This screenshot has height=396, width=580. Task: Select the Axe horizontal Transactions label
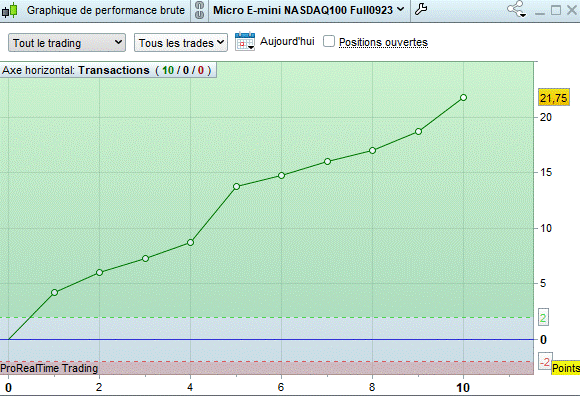point(108,70)
